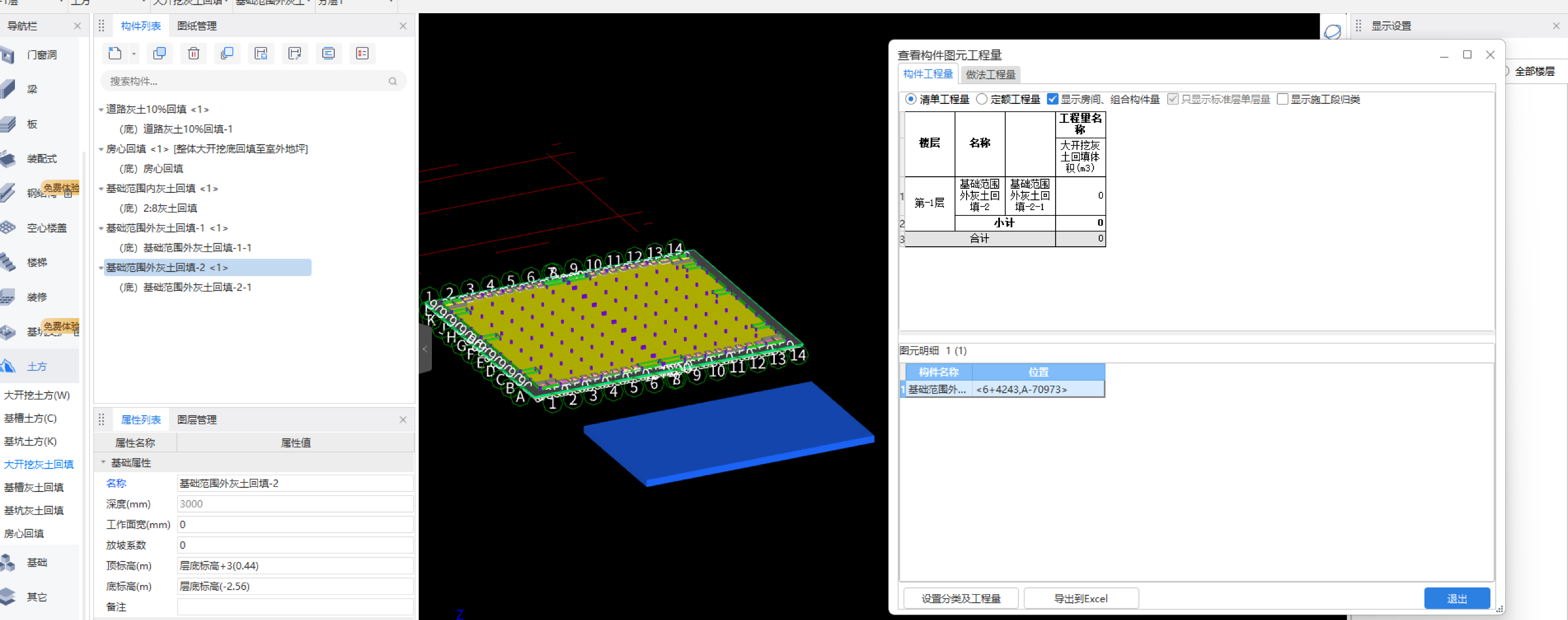1568x620 pixels.
Task: Collapse the 房心回填 tree node
Action: [101, 149]
